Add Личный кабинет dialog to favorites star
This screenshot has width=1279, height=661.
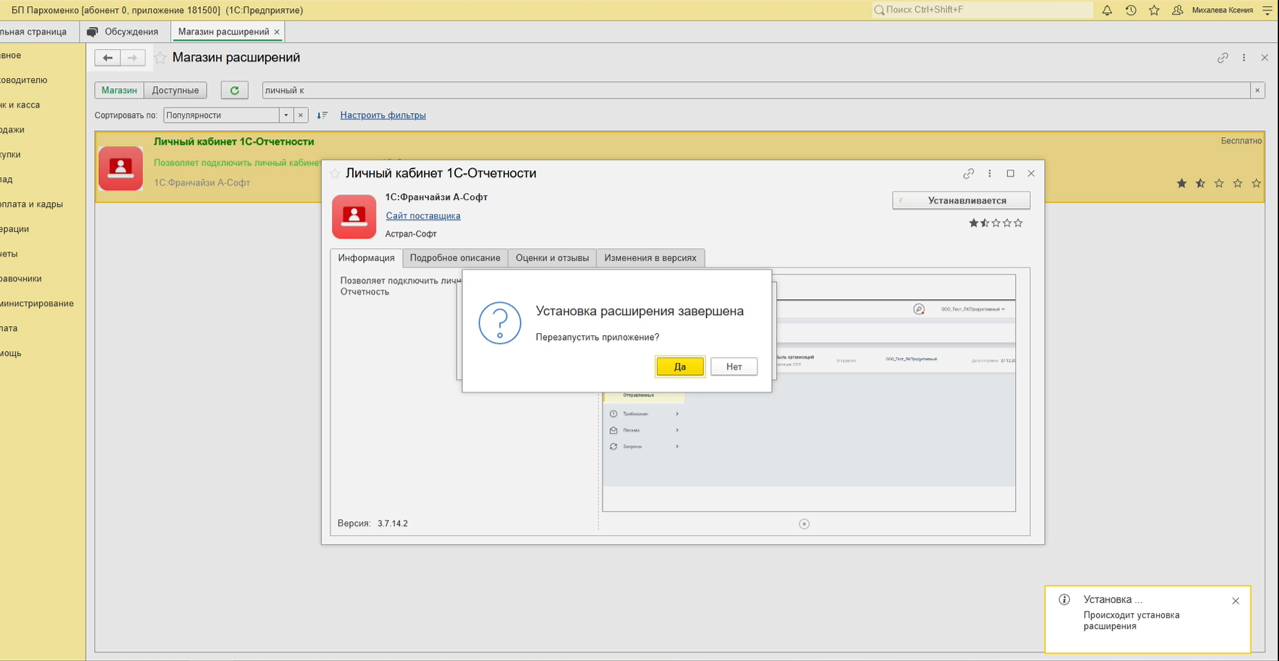(x=335, y=174)
